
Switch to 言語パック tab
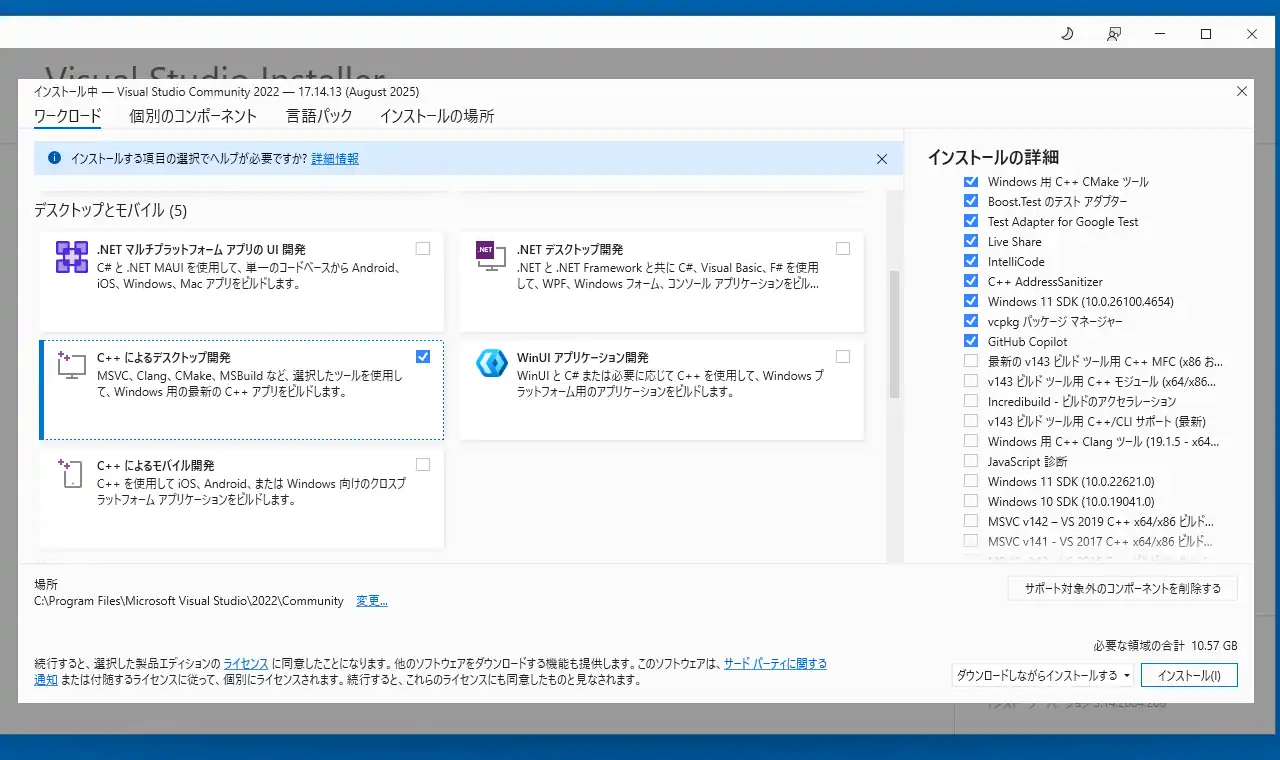pos(319,116)
